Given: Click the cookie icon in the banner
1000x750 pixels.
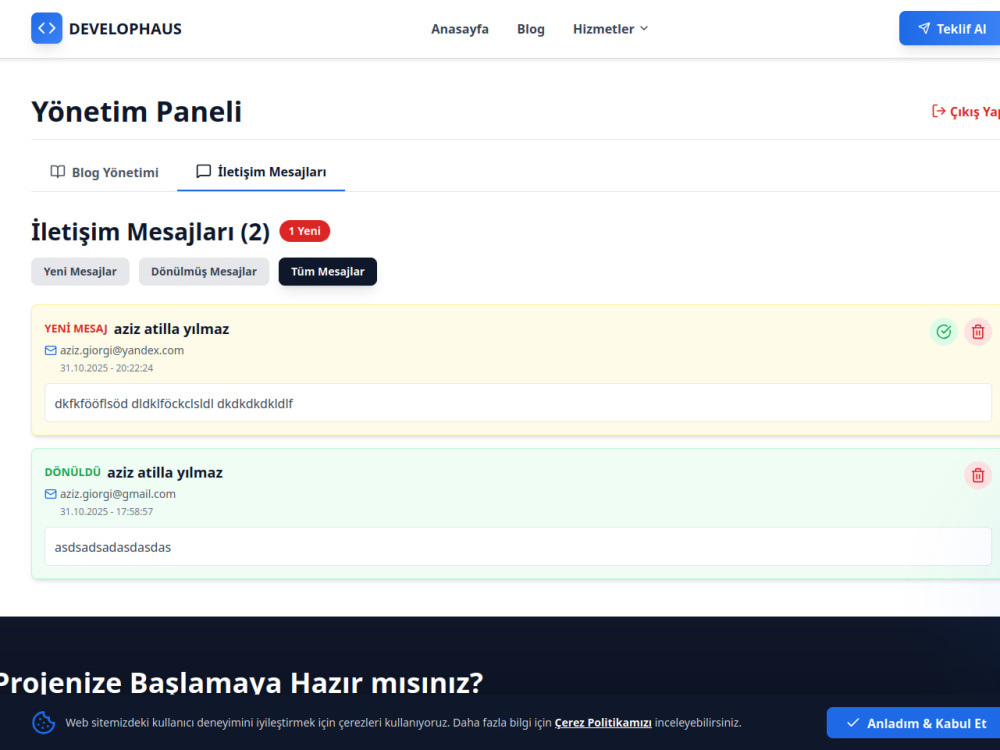Looking at the screenshot, I should pyautogui.click(x=43, y=723).
